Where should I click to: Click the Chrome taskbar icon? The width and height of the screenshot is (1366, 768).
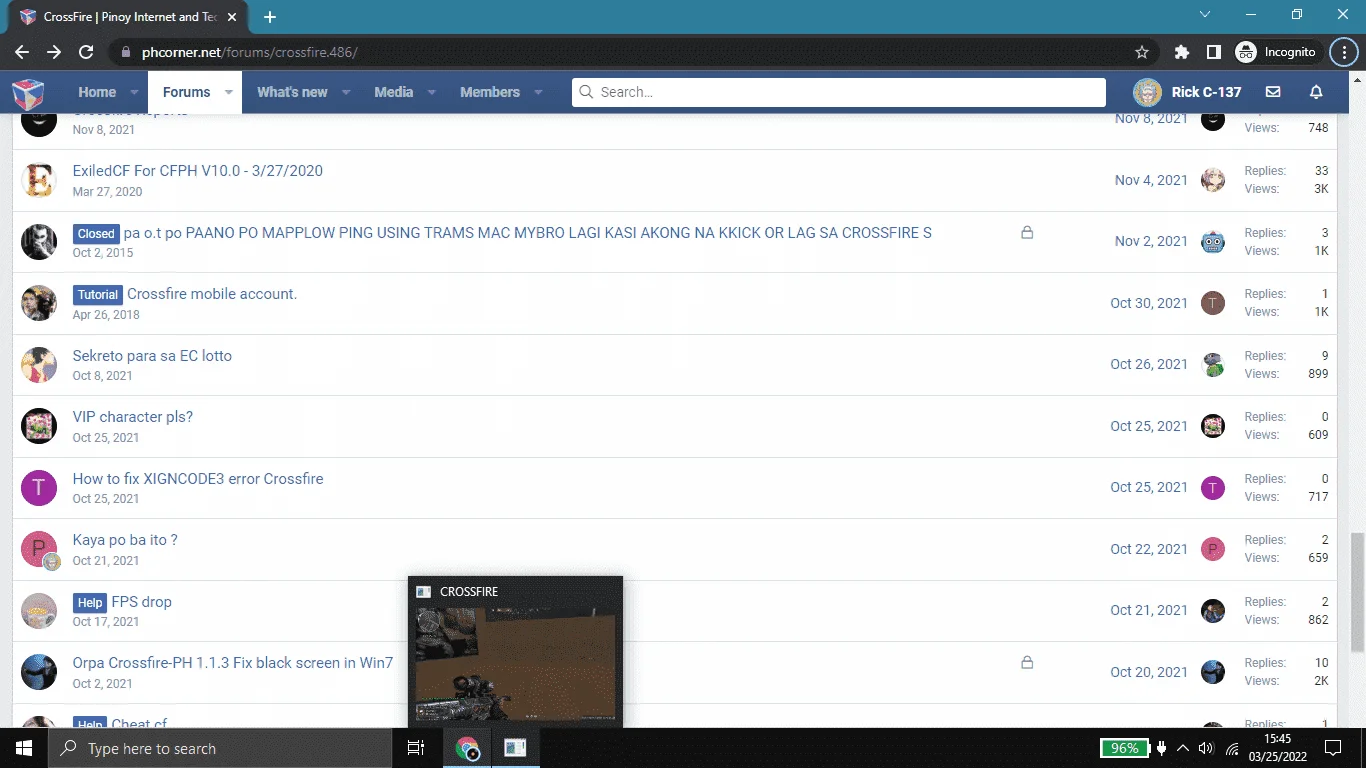tap(467, 748)
